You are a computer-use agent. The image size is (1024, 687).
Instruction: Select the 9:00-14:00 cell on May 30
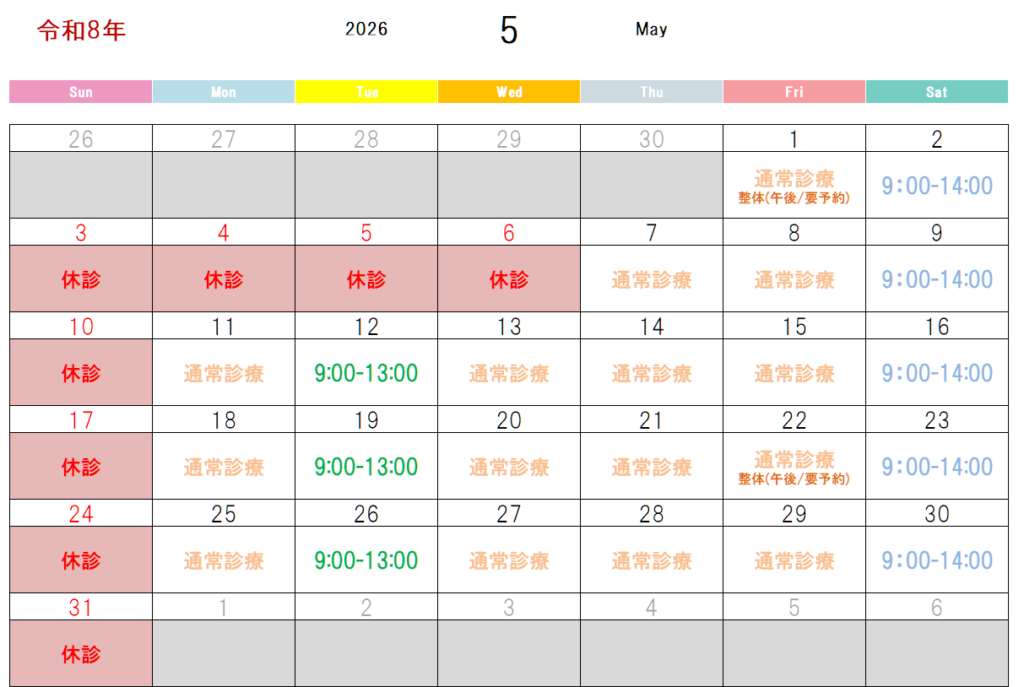[937, 560]
